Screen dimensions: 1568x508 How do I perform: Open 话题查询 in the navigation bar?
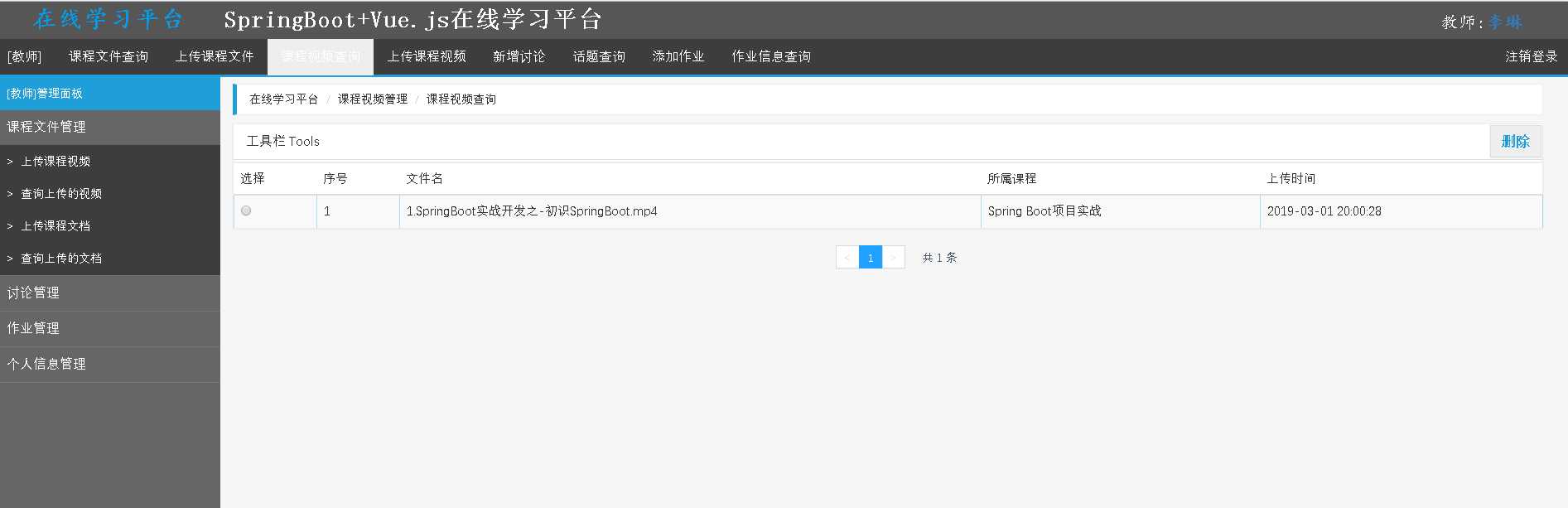click(599, 56)
